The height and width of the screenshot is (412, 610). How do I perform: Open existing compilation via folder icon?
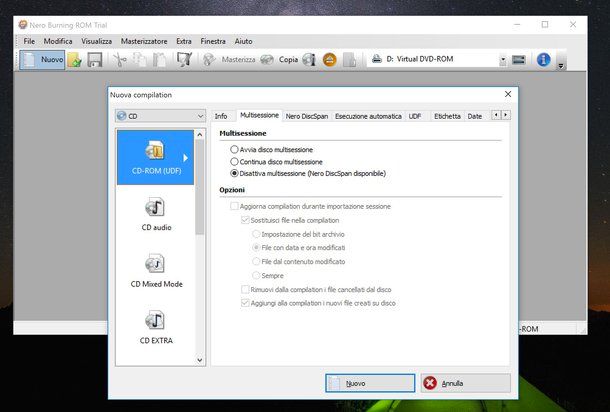tap(74, 60)
